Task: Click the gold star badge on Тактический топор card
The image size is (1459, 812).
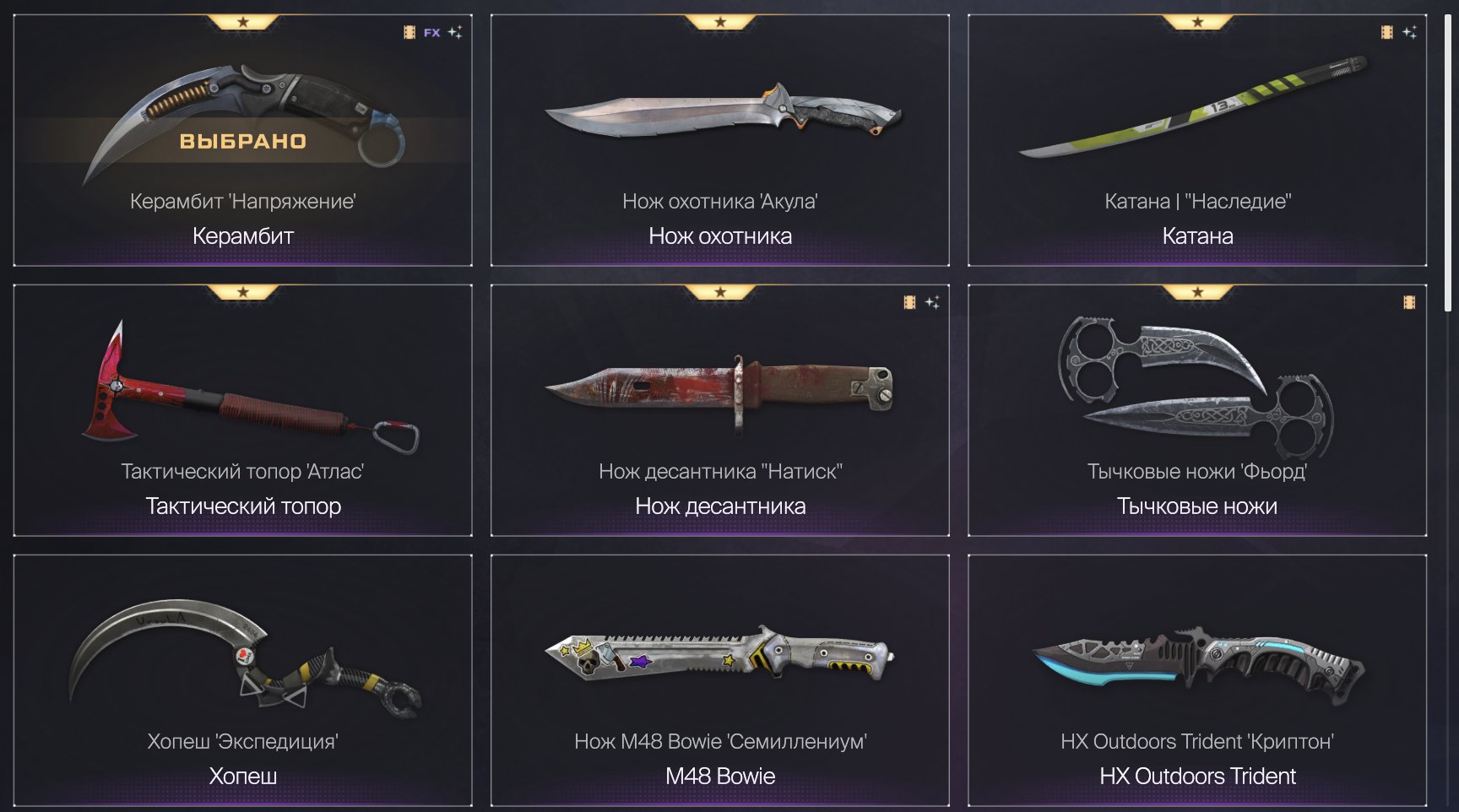Action: point(243,292)
